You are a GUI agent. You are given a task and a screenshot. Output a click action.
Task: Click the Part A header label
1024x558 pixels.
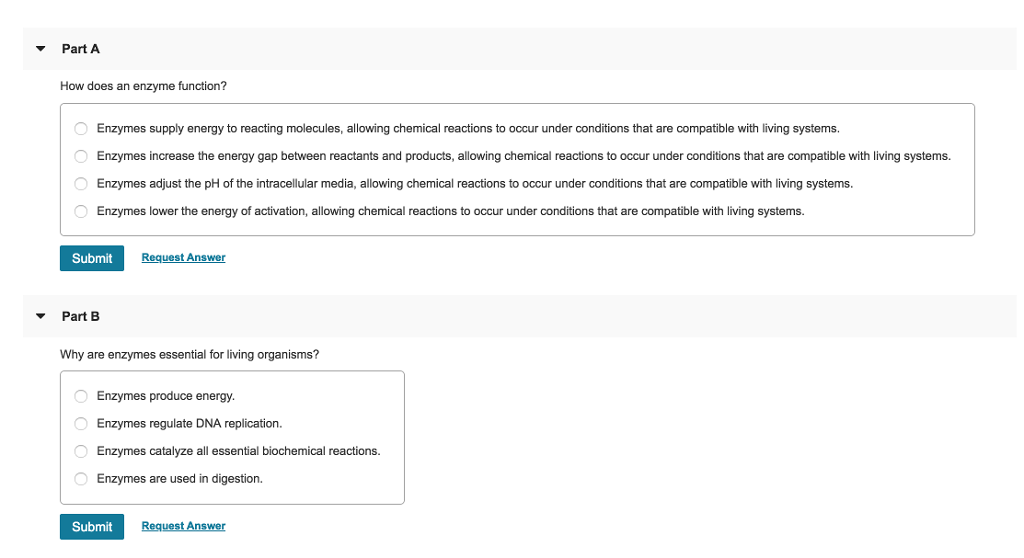click(x=81, y=49)
